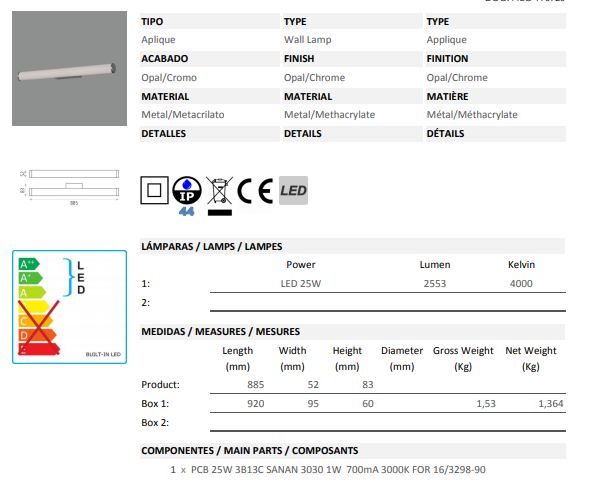The width and height of the screenshot is (591, 484).
Task: Click the MATIÈRE heading
Action: click(447, 96)
